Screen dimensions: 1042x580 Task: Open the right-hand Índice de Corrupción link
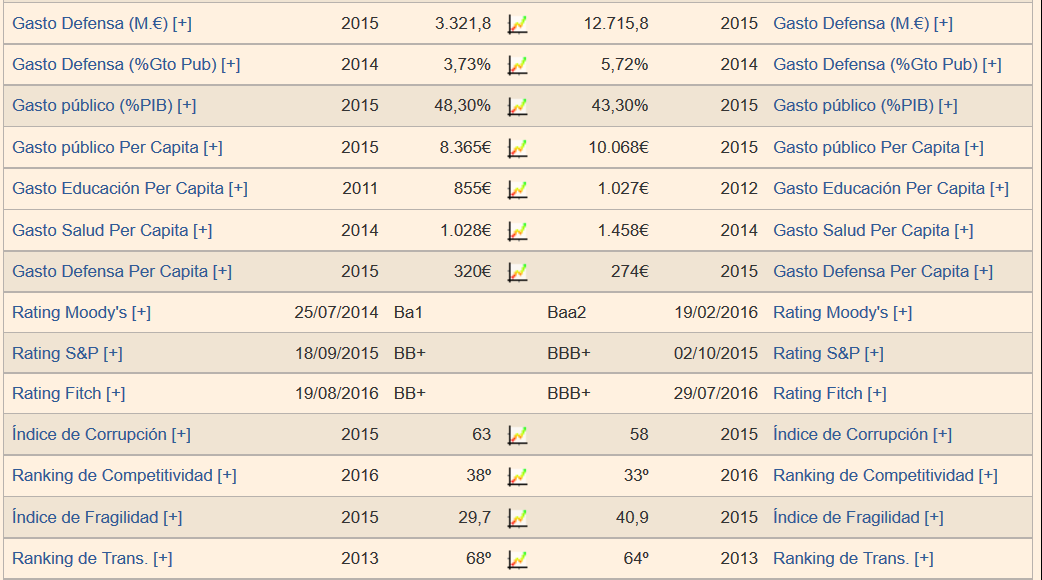click(x=850, y=435)
